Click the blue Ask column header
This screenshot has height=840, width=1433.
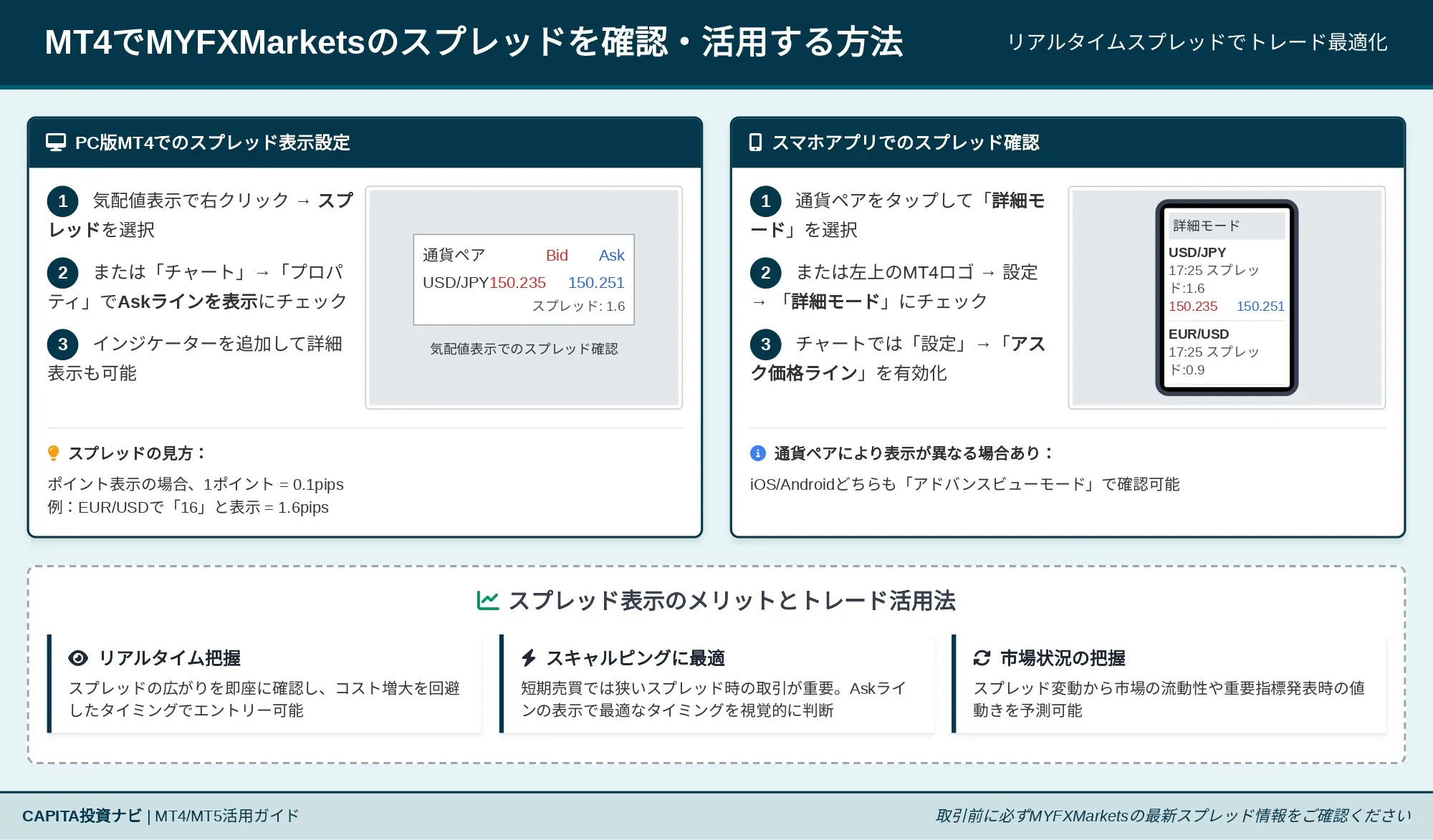click(x=612, y=256)
